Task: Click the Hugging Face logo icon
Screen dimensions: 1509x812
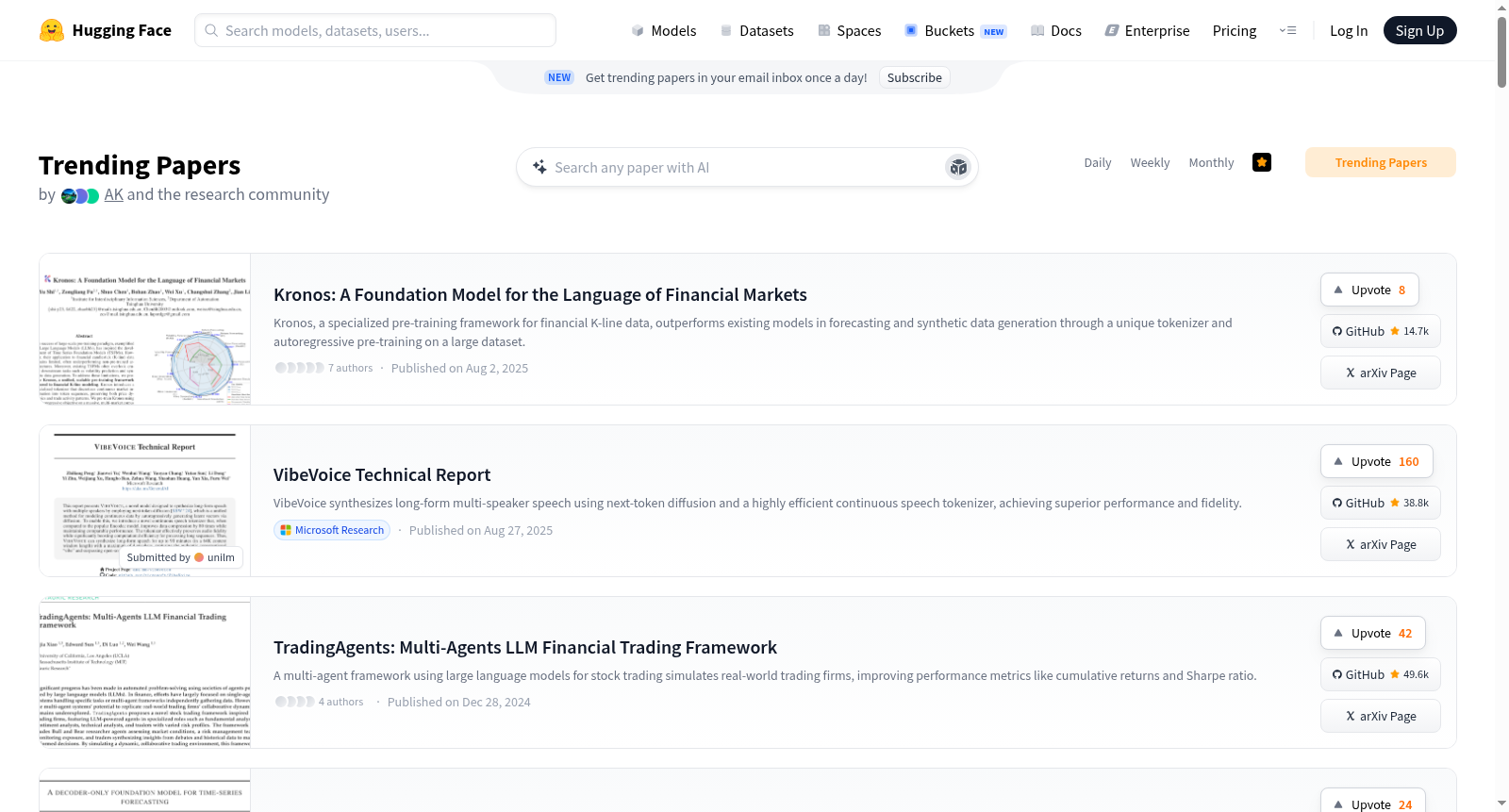Action: [x=52, y=30]
